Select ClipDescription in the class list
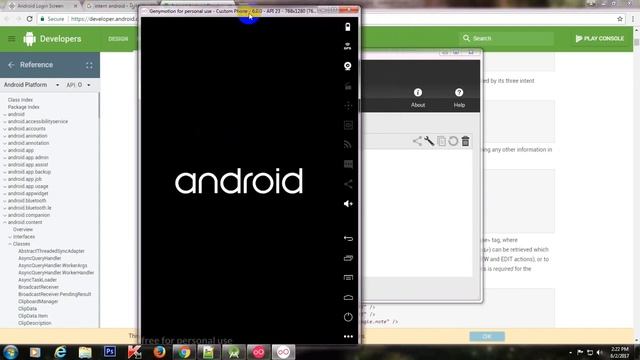This screenshot has height=360, width=640. pyautogui.click(x=35, y=323)
